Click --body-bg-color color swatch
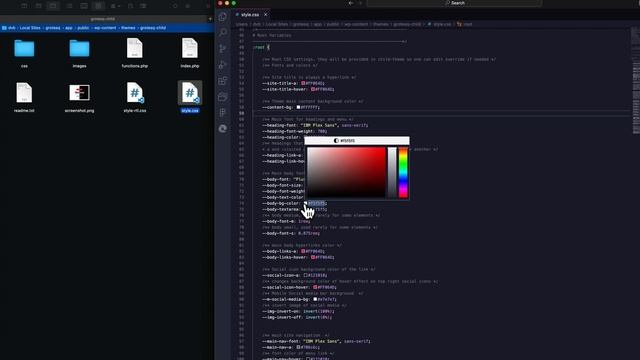Image resolution: width=640 pixels, height=360 pixels. [305, 203]
